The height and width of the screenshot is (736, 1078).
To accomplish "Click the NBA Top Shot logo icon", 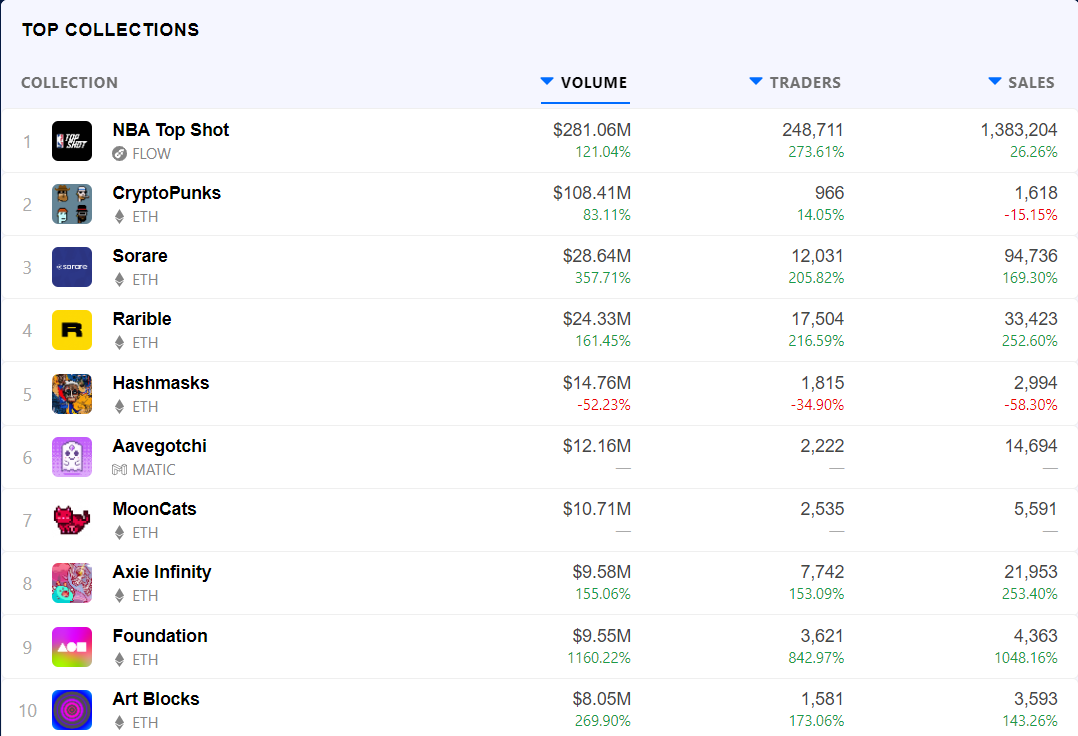I will [72, 141].
